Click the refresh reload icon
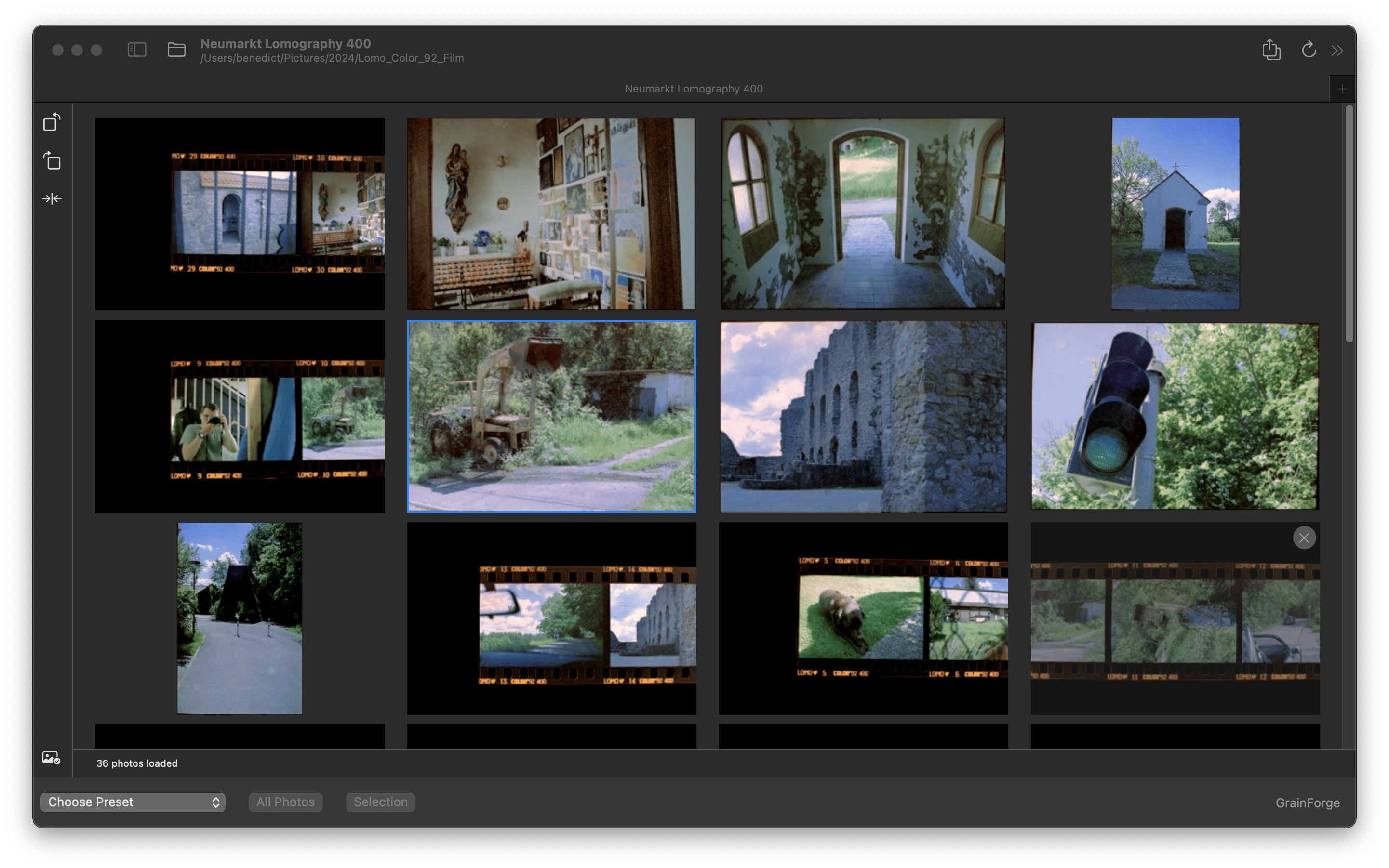The width and height of the screenshot is (1389, 868). pyautogui.click(x=1309, y=50)
